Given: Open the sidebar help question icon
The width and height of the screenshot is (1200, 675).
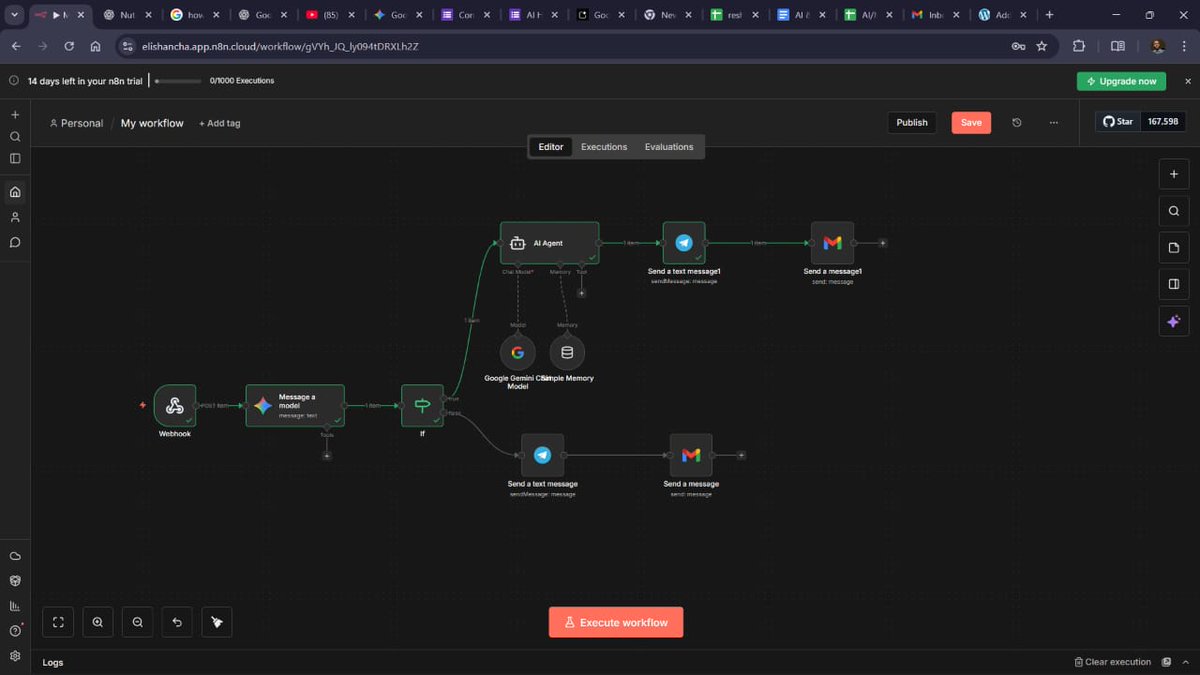Looking at the screenshot, I should coord(15,631).
